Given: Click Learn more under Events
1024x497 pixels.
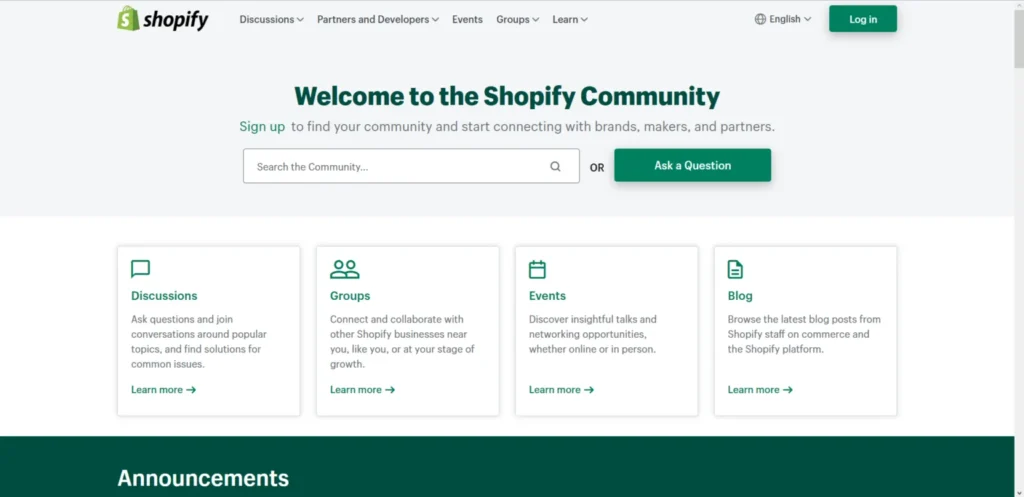Looking at the screenshot, I should [x=561, y=390].
